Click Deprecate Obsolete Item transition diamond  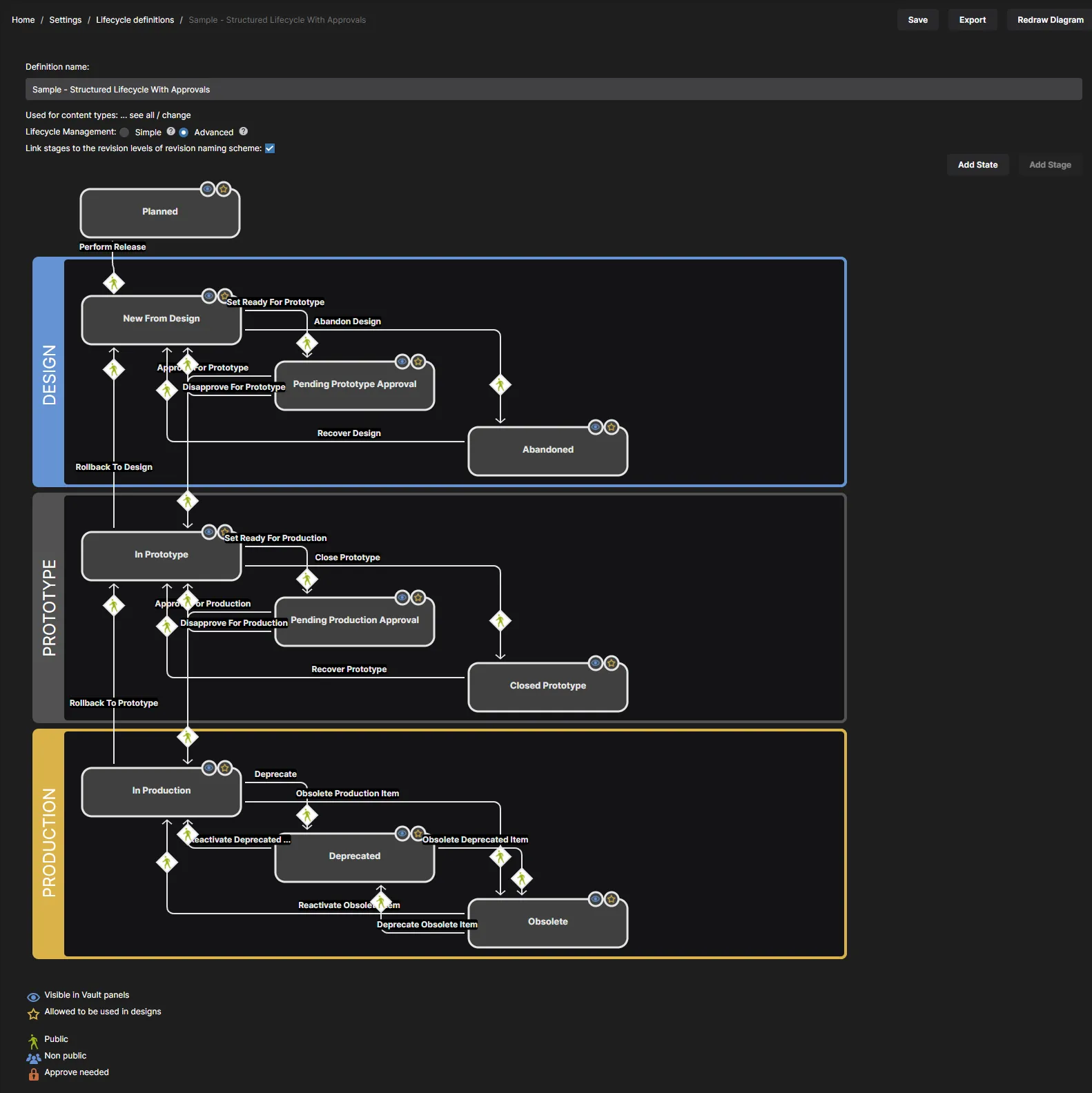381,901
